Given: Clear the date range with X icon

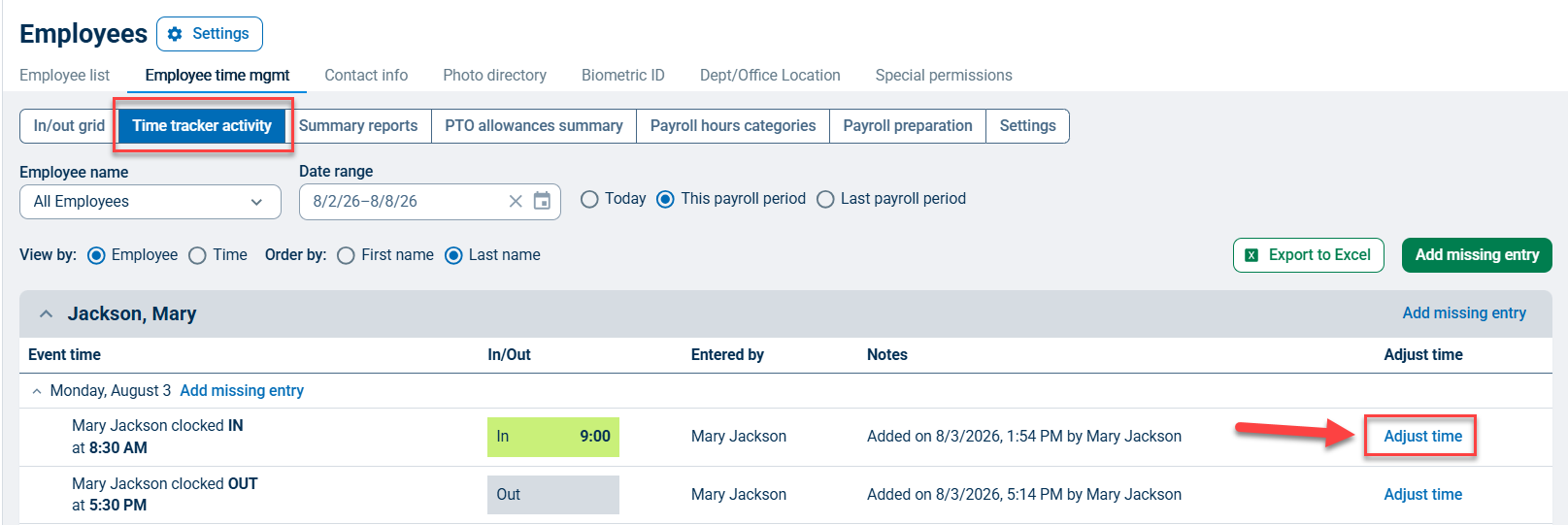Looking at the screenshot, I should [x=516, y=201].
